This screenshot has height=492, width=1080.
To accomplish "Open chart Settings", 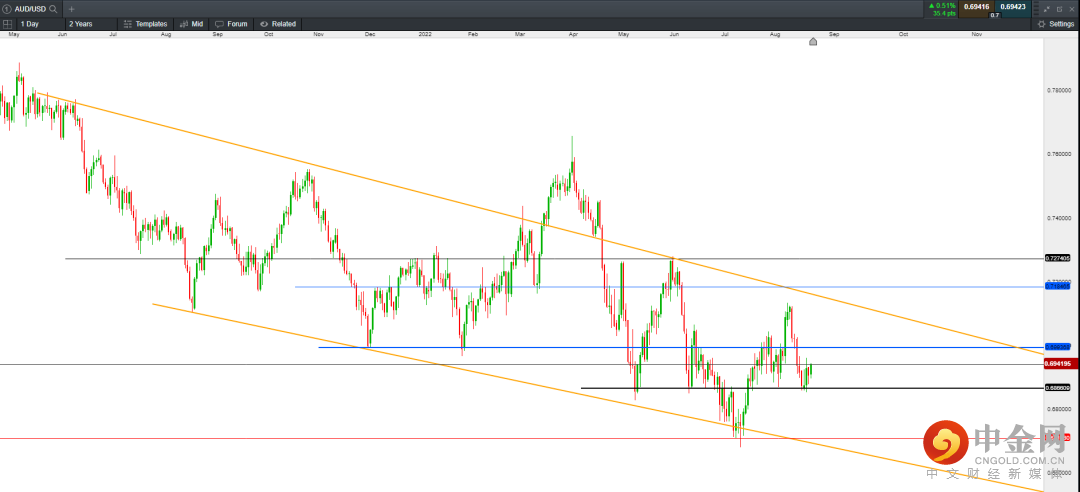I will pyautogui.click(x=1056, y=23).
